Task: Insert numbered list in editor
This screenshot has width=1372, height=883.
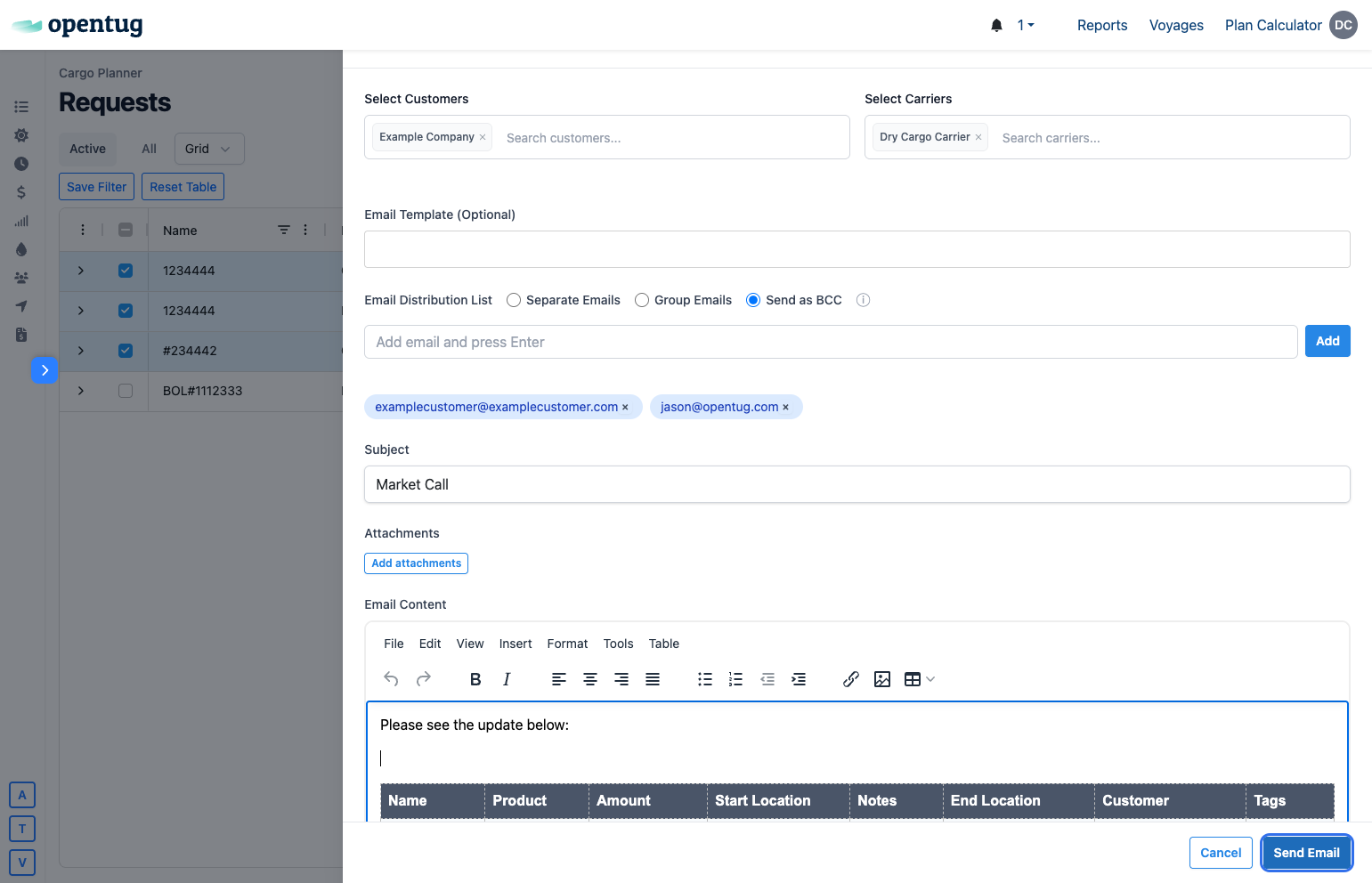Action: click(x=735, y=679)
